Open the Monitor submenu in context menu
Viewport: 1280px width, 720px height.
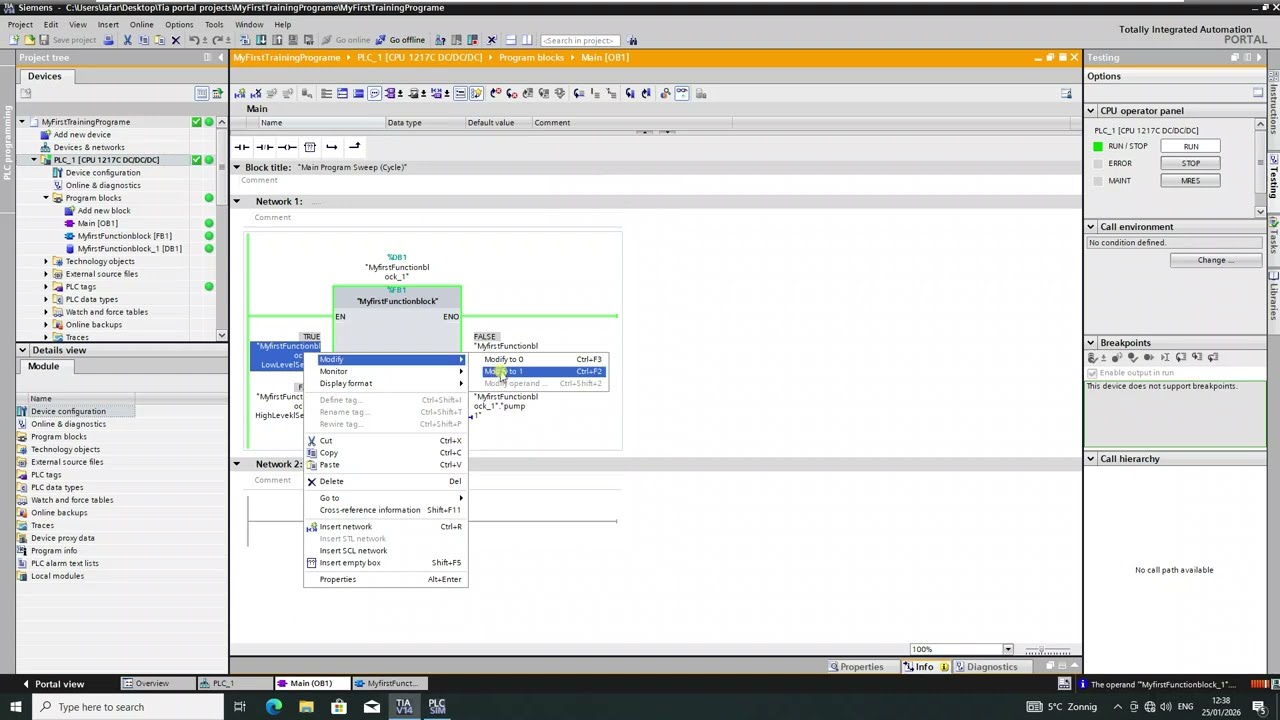(x=385, y=372)
